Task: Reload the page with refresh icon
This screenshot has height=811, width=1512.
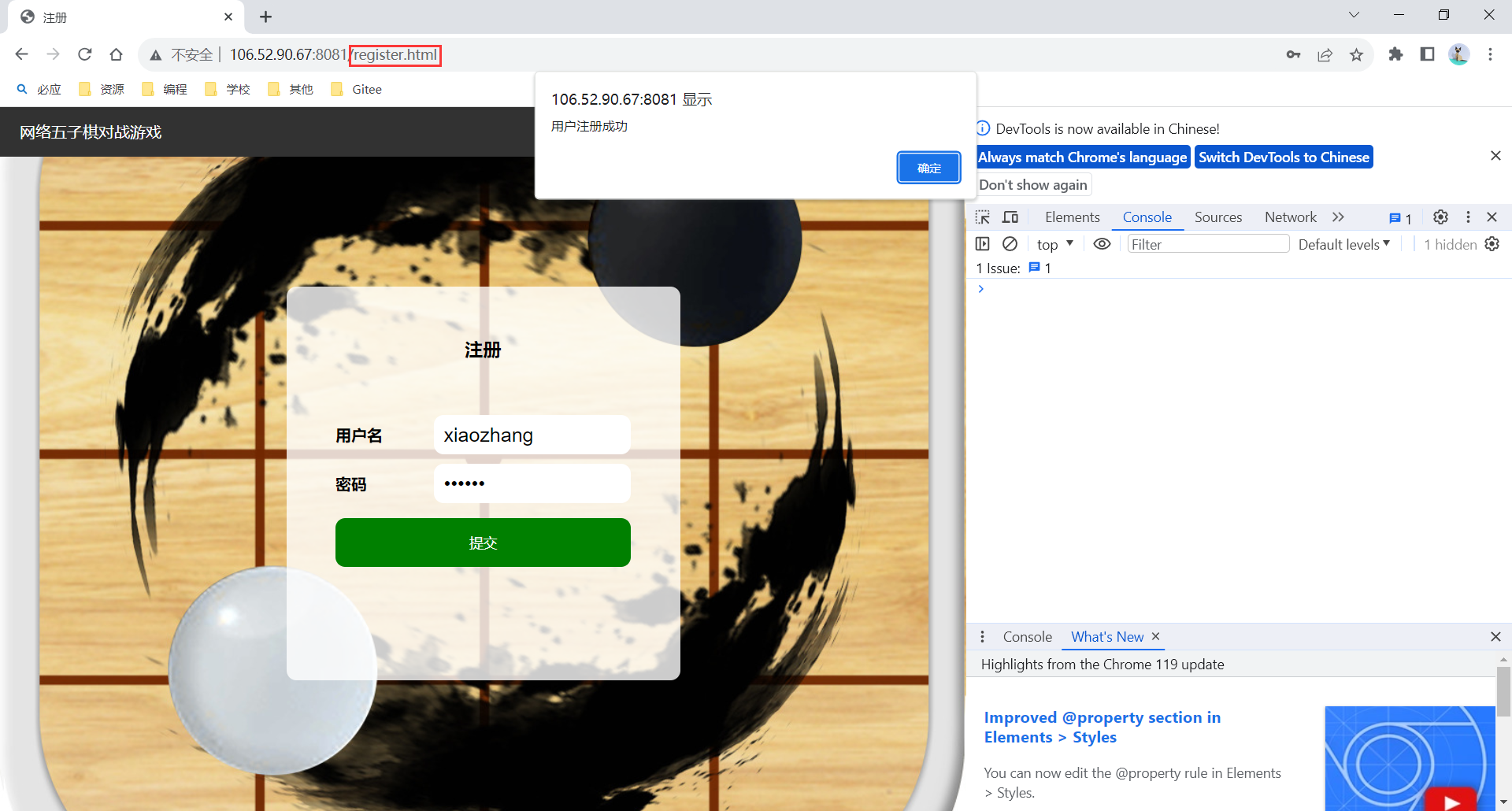Action: click(x=85, y=54)
